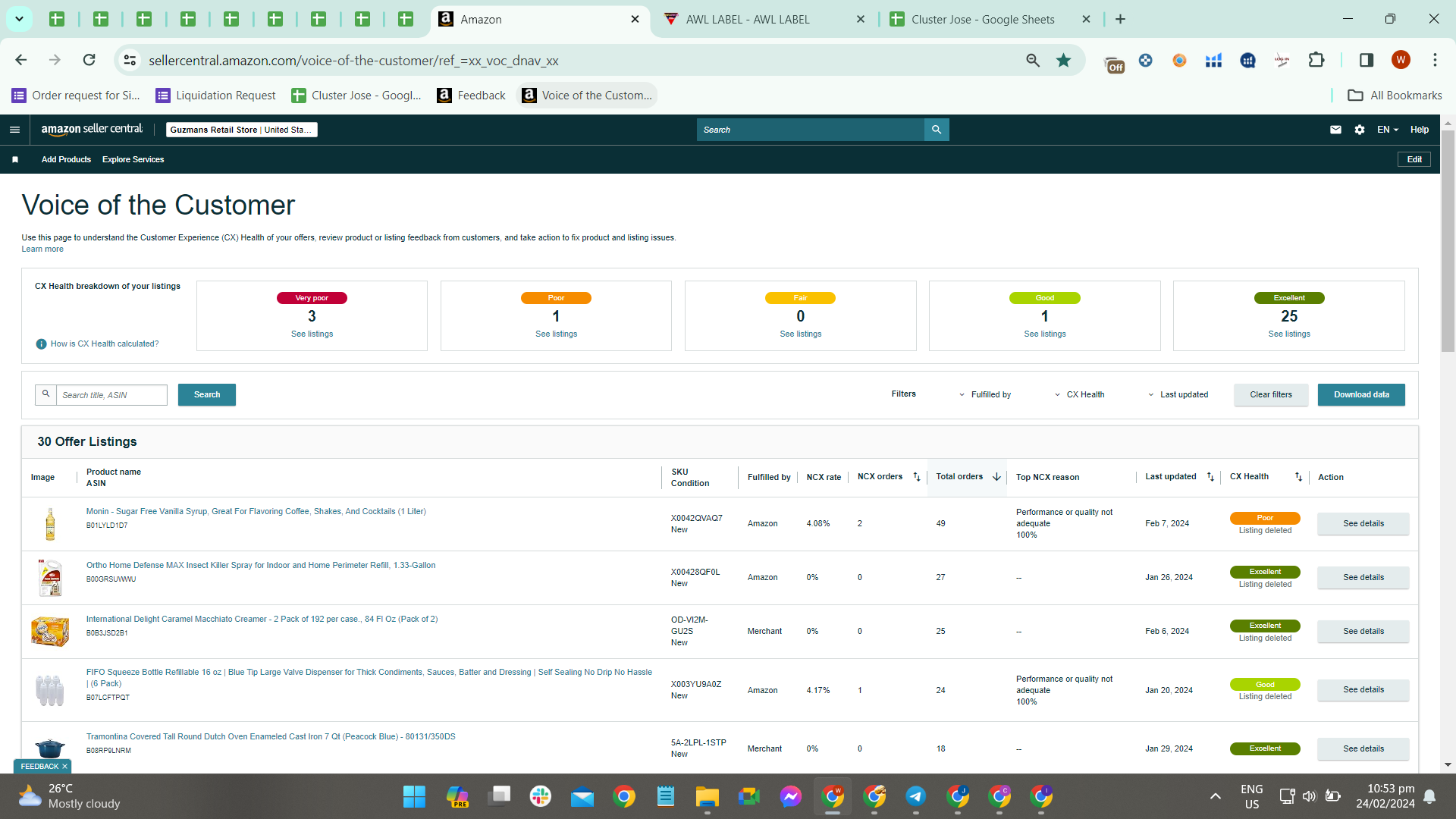Go back to the previous page
Screen dimensions: 1456x819
pos(21,60)
